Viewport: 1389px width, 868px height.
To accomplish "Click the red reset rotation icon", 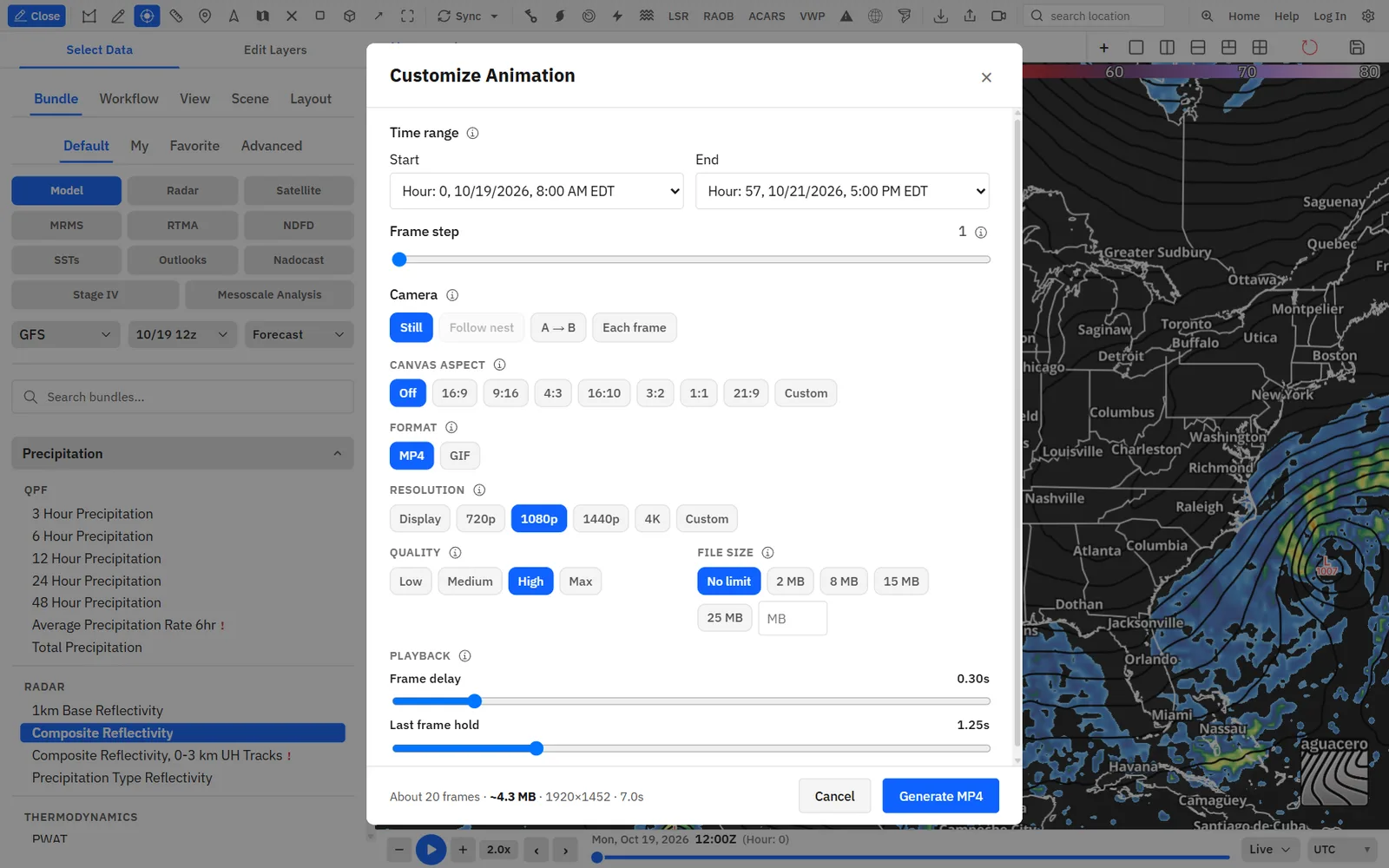I will (1309, 48).
